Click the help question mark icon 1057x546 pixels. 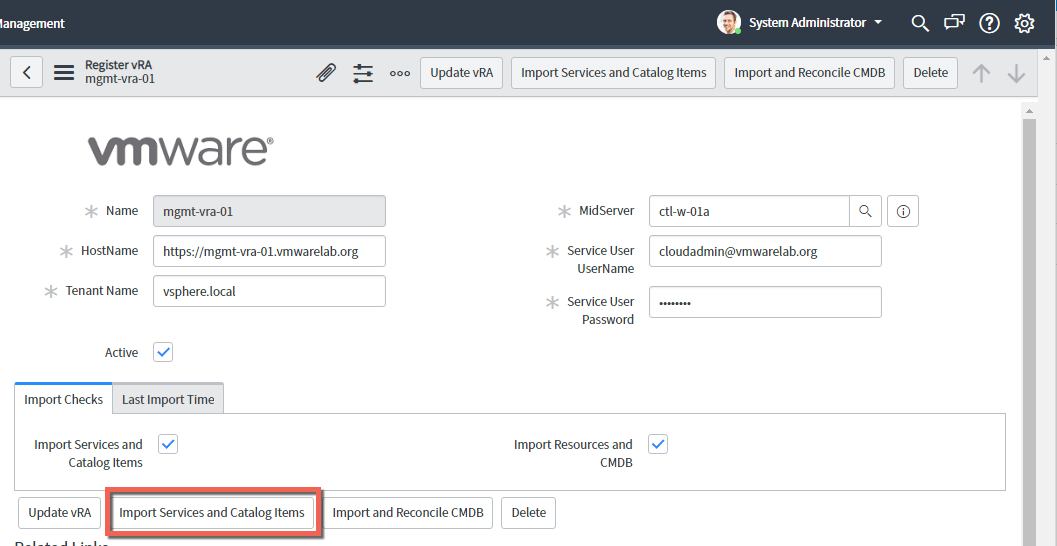point(989,23)
